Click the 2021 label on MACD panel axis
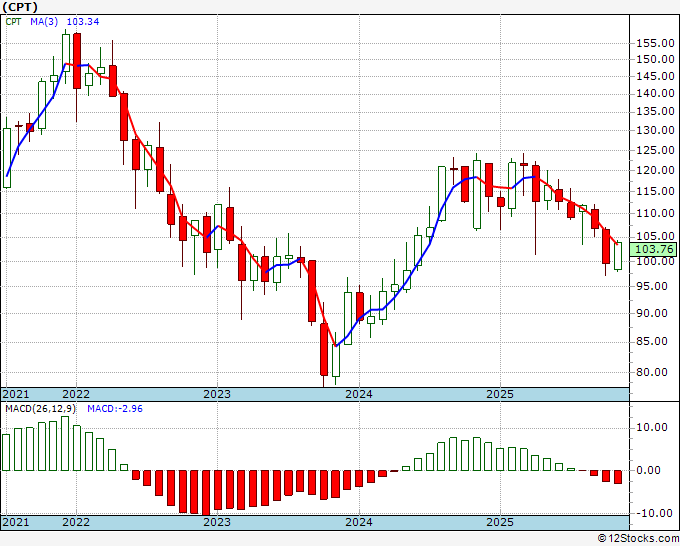The image size is (680, 546). tap(16, 522)
